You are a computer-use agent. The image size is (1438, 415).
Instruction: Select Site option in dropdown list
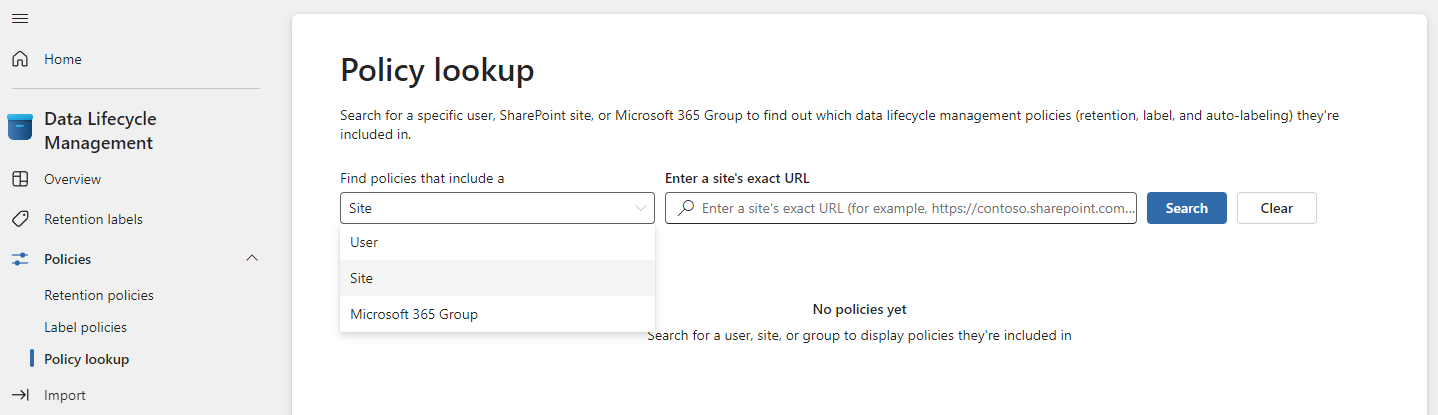coord(362,278)
